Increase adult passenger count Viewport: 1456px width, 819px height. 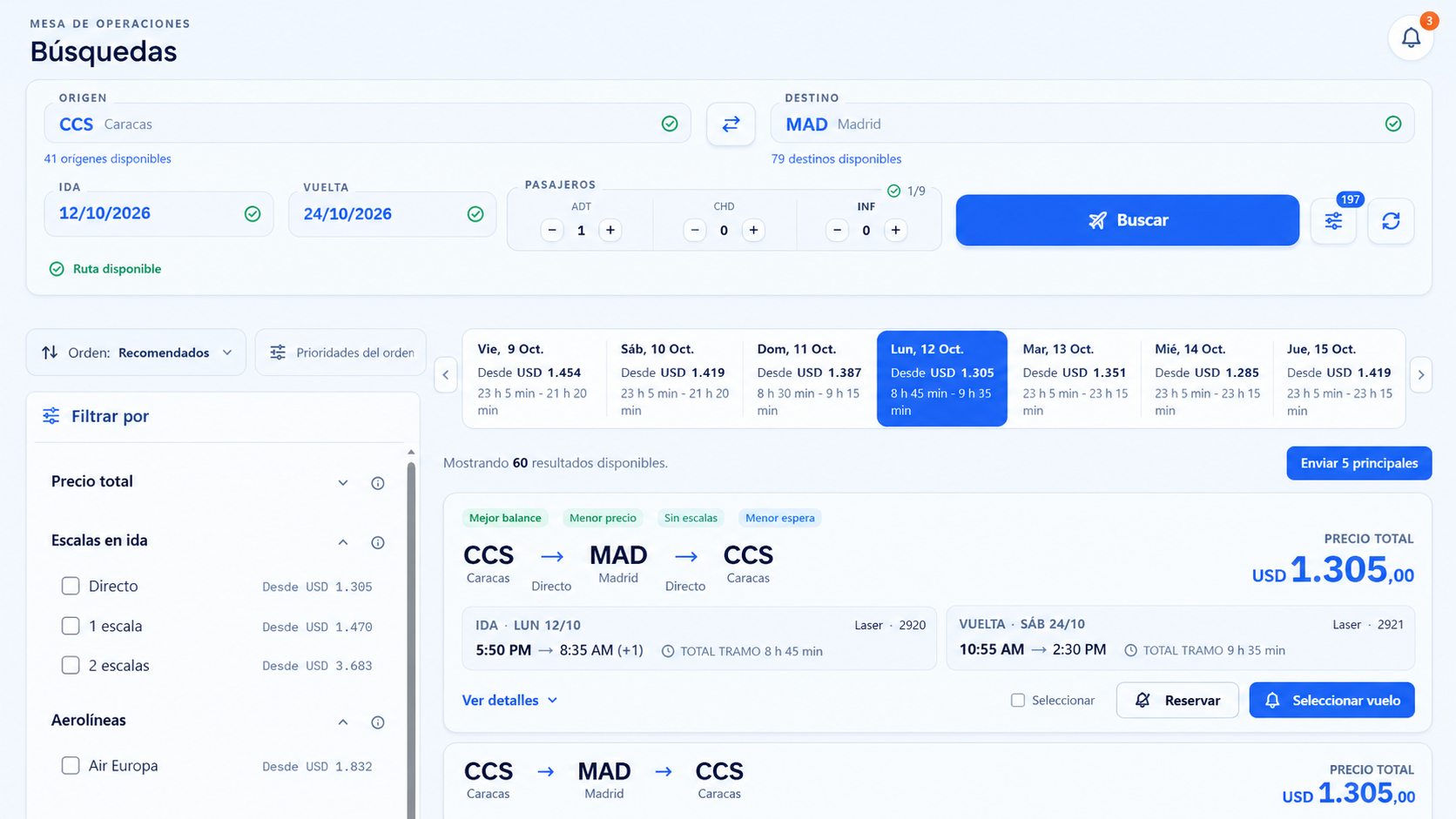[610, 230]
